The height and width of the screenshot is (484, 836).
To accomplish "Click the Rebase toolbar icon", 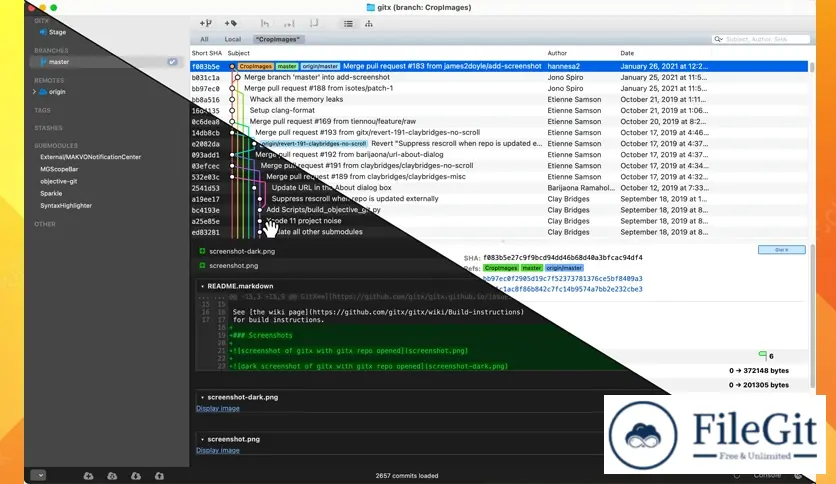I will click(x=314, y=23).
